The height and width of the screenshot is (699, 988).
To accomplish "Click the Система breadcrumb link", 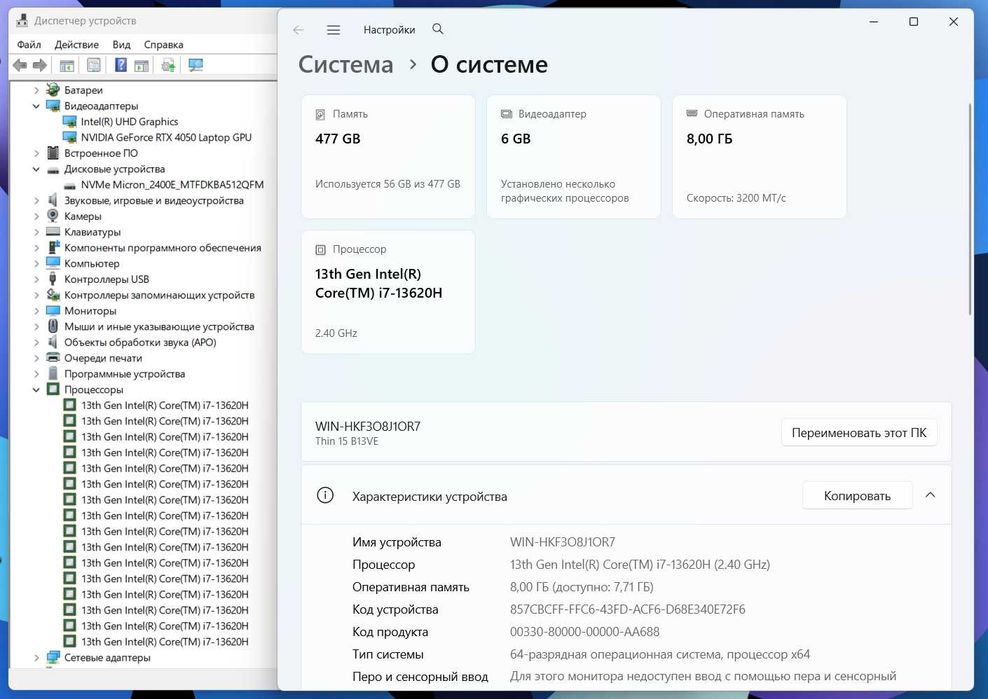I will point(345,64).
